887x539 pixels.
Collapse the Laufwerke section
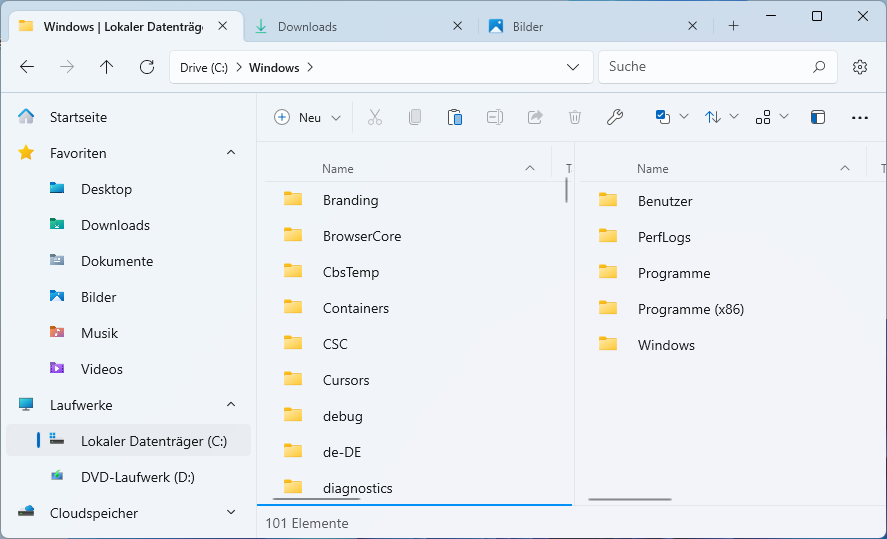tap(231, 405)
